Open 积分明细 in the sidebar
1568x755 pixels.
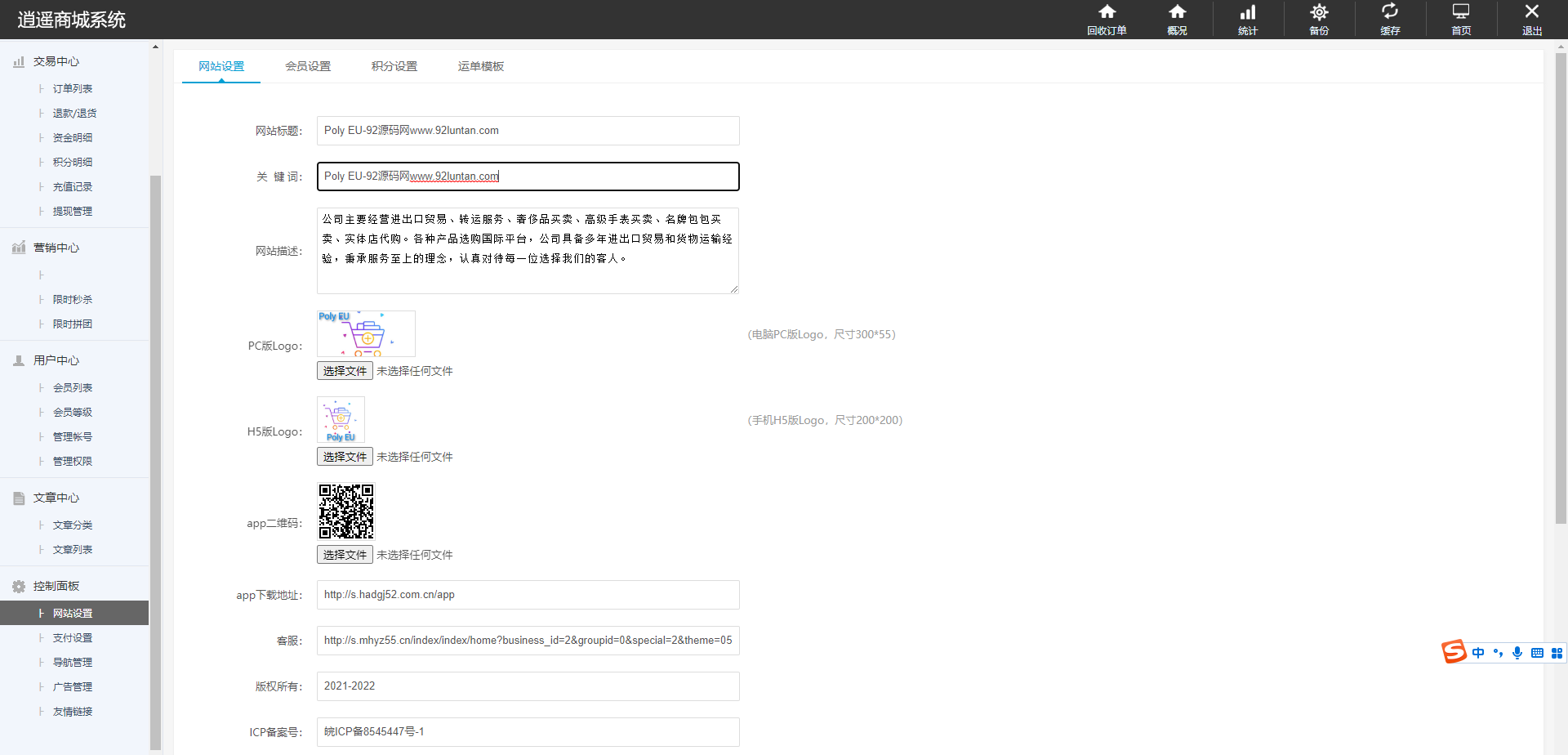[x=74, y=162]
